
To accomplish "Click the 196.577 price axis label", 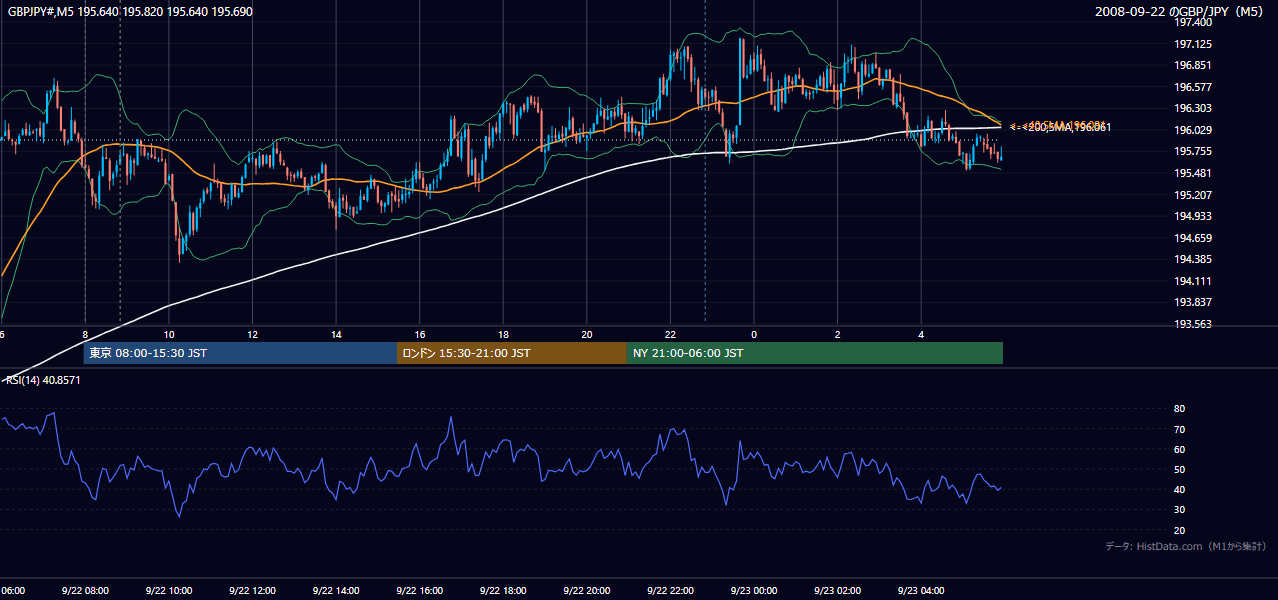I will coord(1194,87).
